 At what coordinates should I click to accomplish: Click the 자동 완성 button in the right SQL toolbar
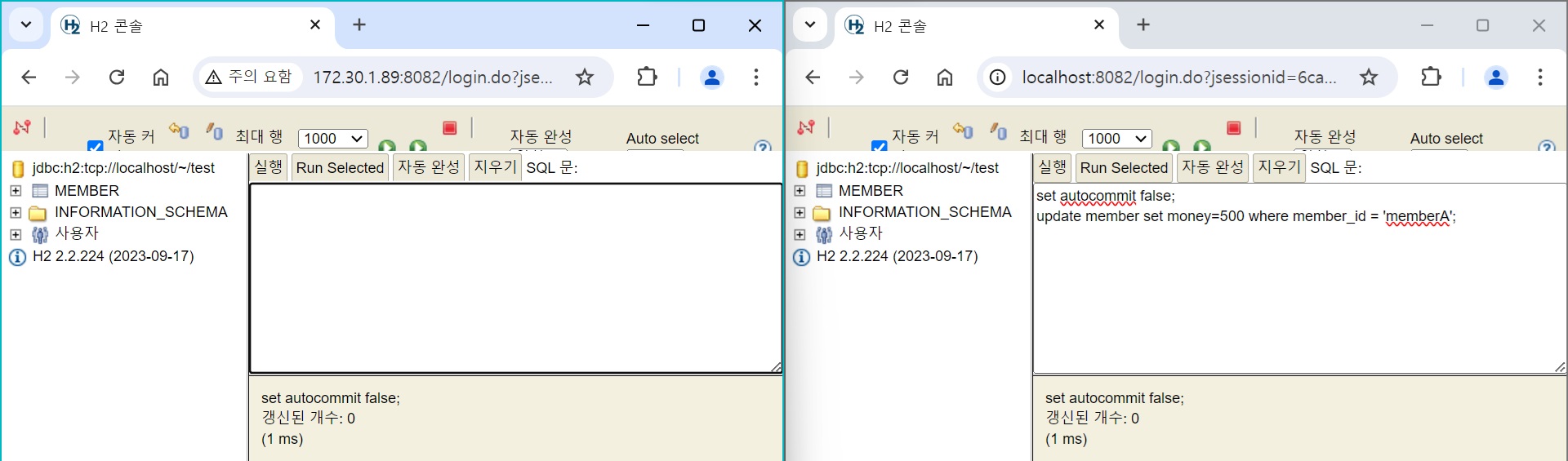click(1213, 167)
